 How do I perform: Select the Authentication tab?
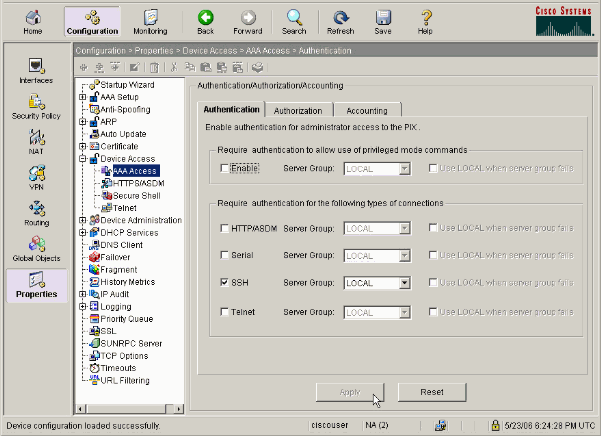point(231,109)
